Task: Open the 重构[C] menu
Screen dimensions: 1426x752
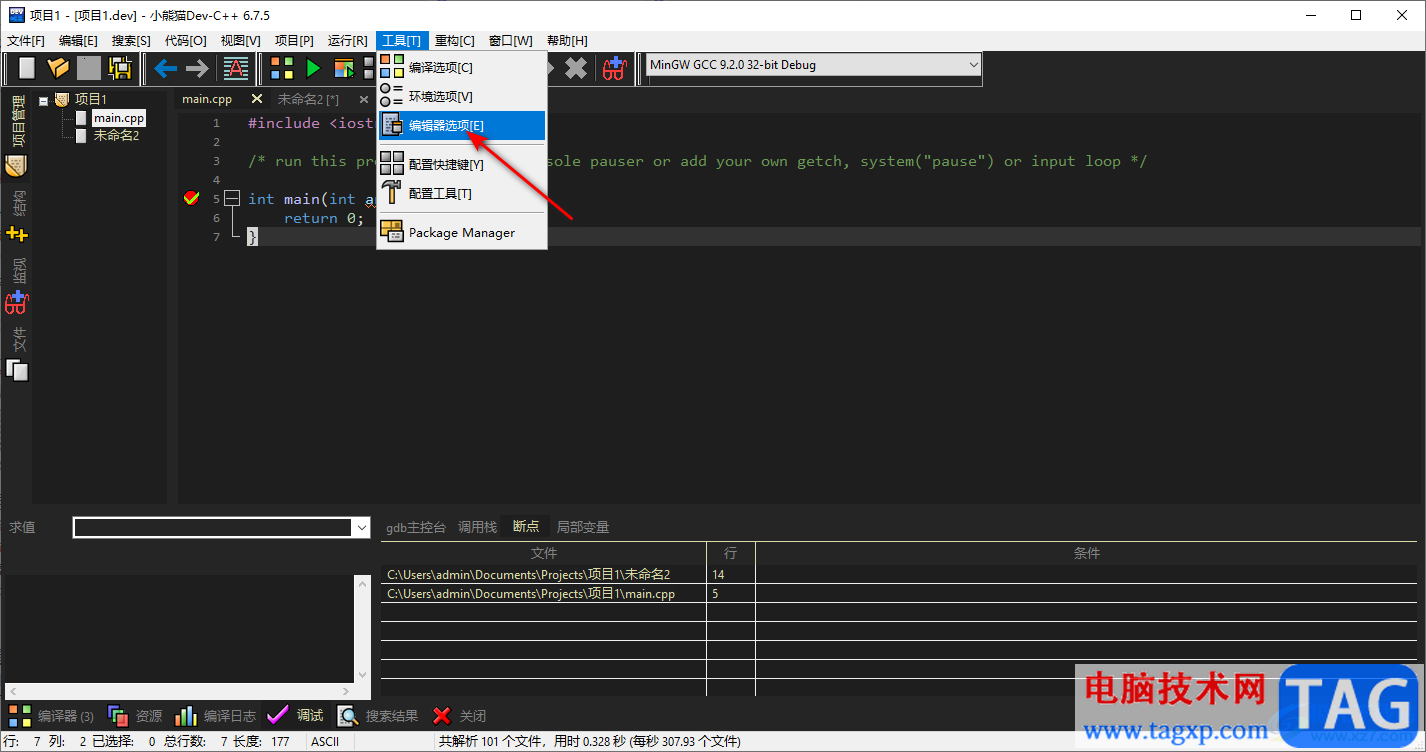Action: pyautogui.click(x=455, y=41)
